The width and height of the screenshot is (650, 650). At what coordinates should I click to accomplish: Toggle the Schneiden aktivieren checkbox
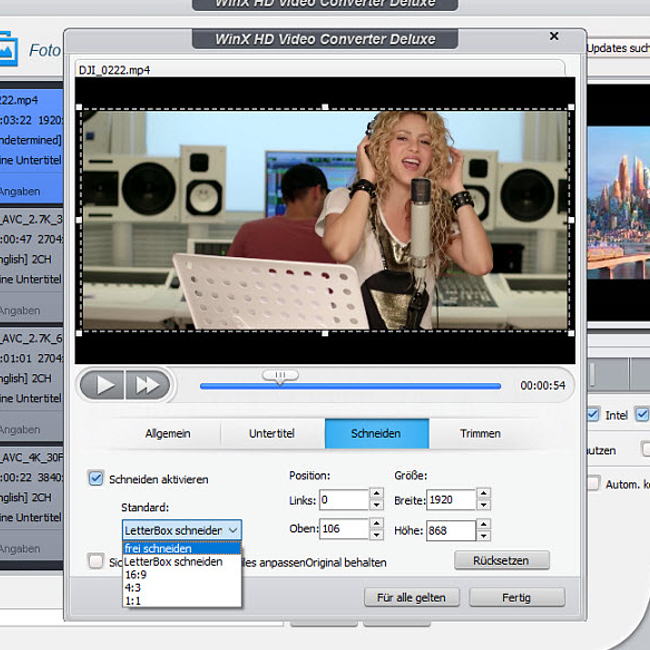[96, 479]
